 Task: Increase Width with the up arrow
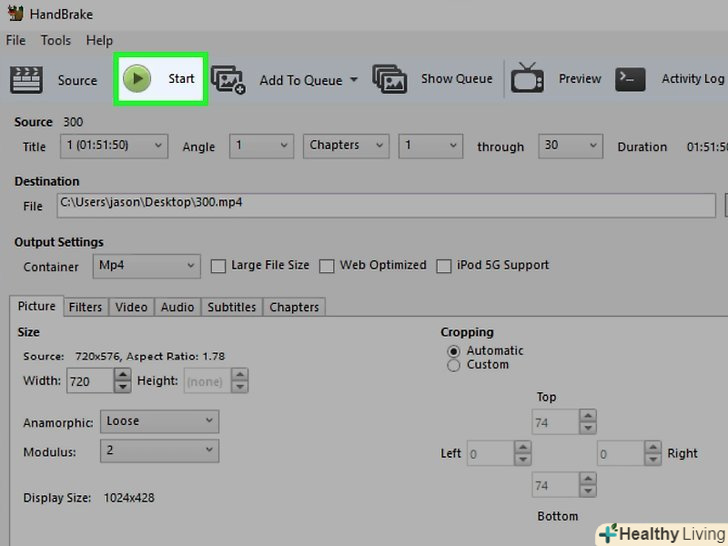pyautogui.click(x=123, y=374)
